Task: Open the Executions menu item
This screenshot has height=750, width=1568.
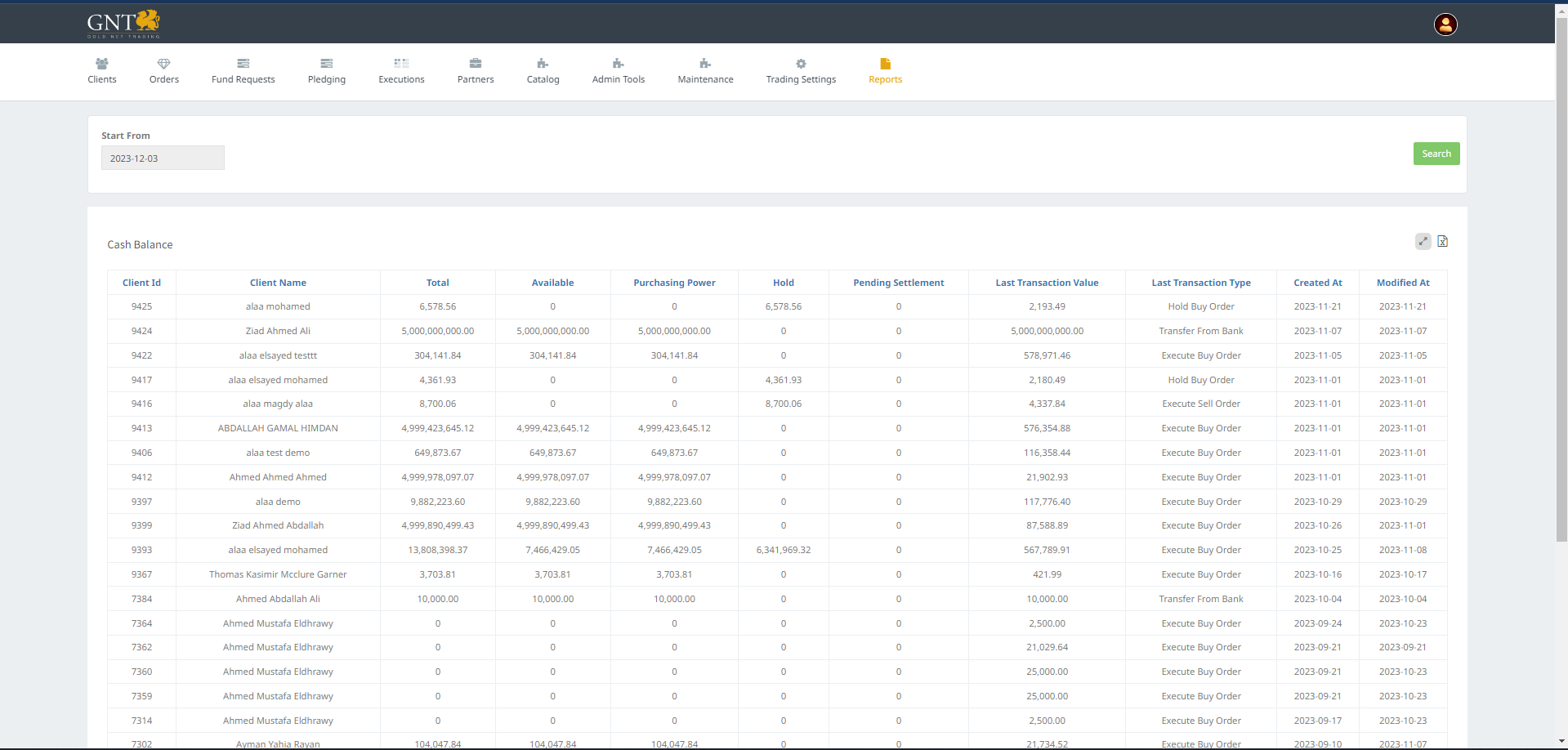Action: 401,72
